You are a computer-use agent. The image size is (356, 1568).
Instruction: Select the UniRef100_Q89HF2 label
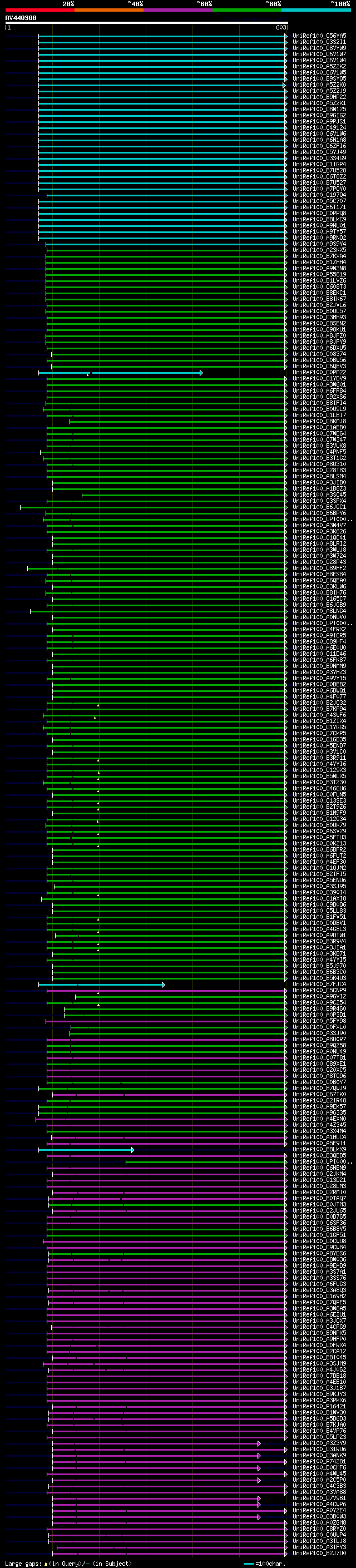(x=319, y=568)
